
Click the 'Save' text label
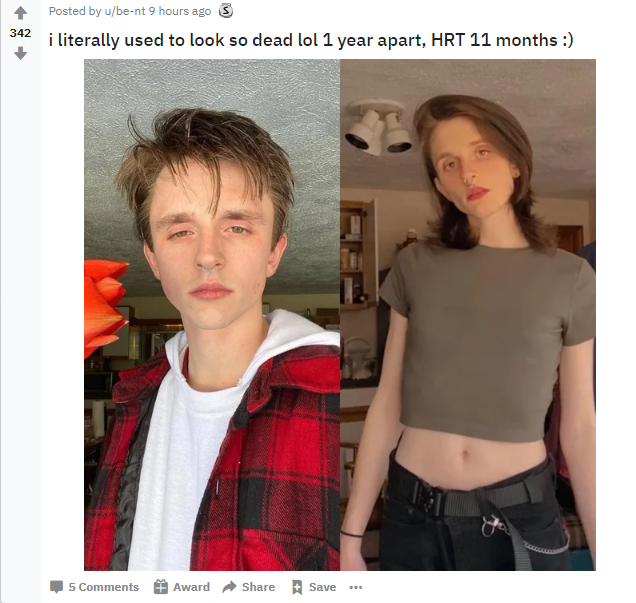tap(322, 587)
